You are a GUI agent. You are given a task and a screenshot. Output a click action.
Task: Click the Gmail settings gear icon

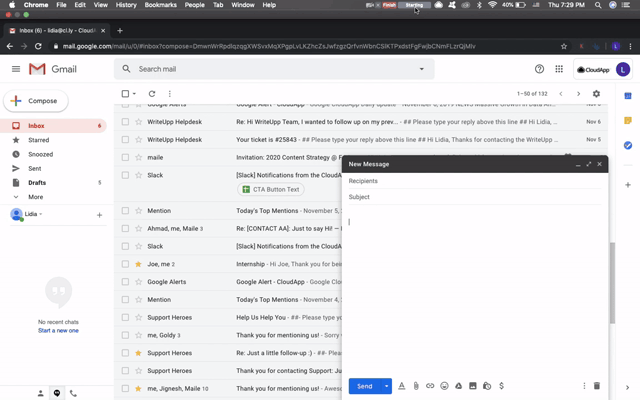(597, 94)
